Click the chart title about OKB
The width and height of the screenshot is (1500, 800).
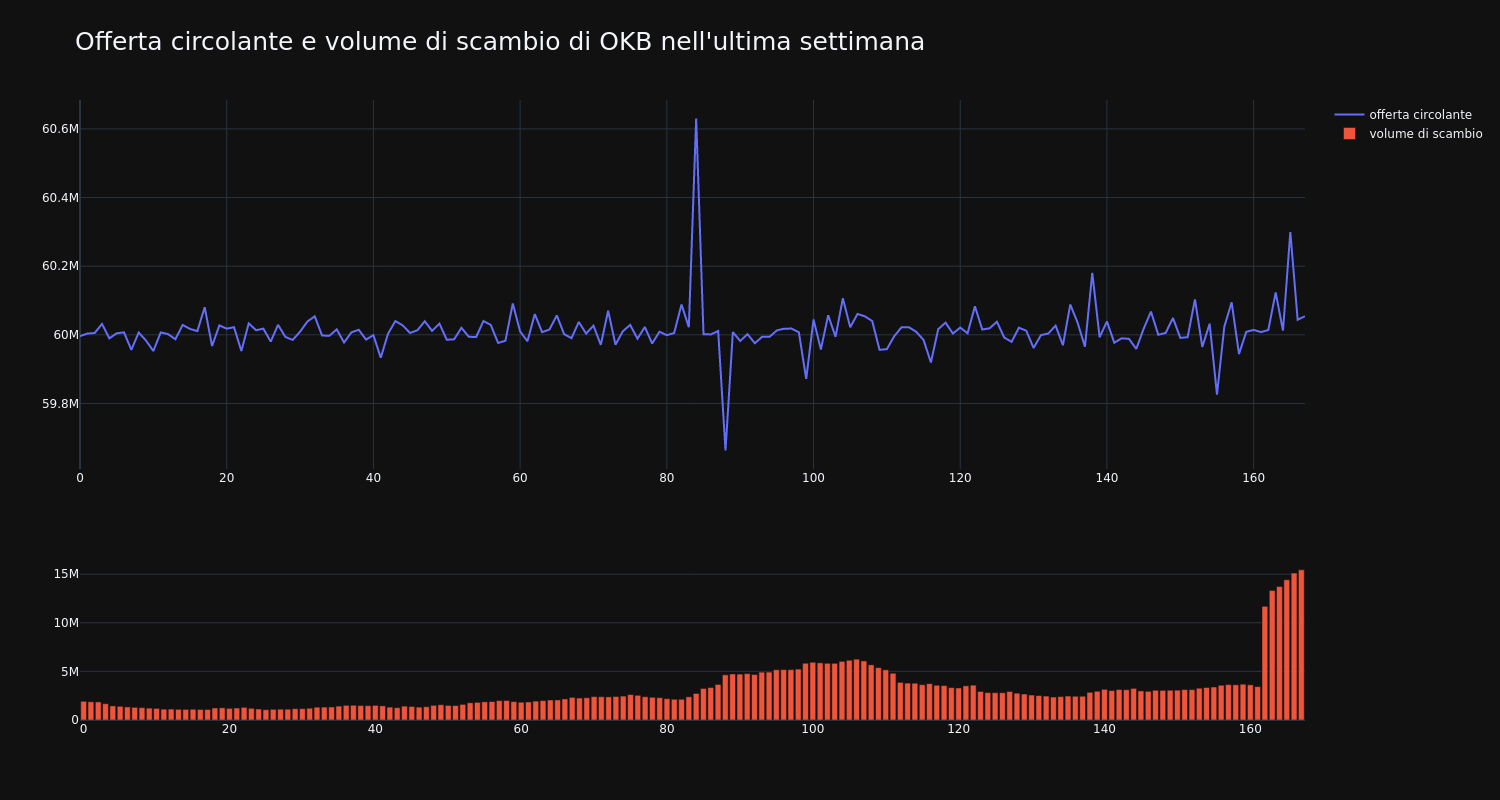[500, 42]
